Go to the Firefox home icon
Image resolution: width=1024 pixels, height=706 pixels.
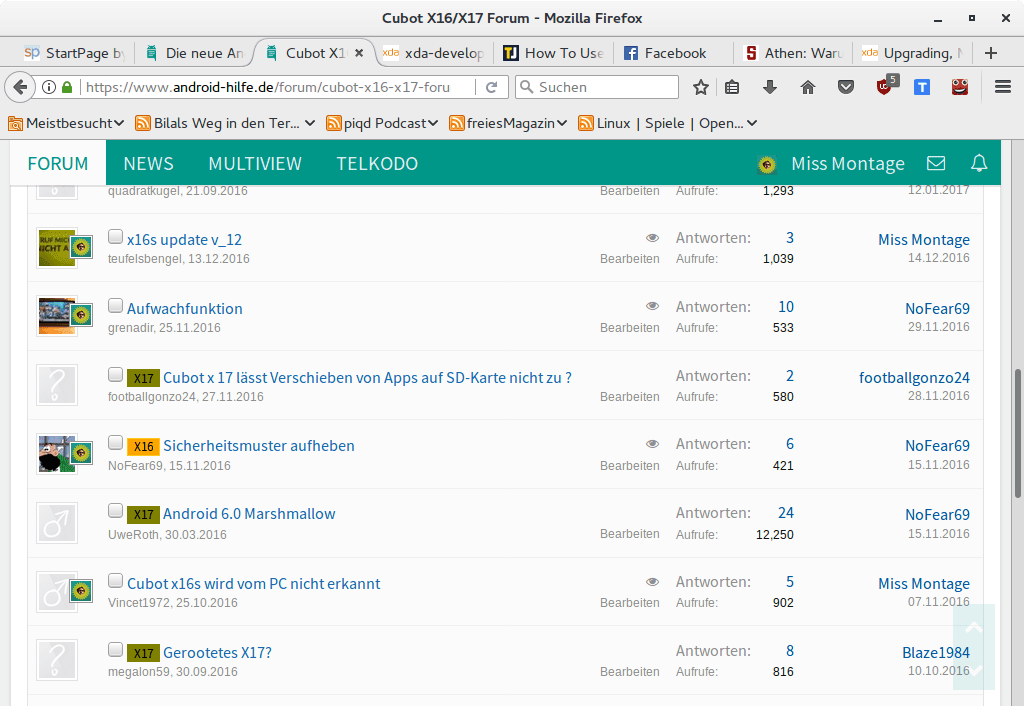[x=808, y=87]
